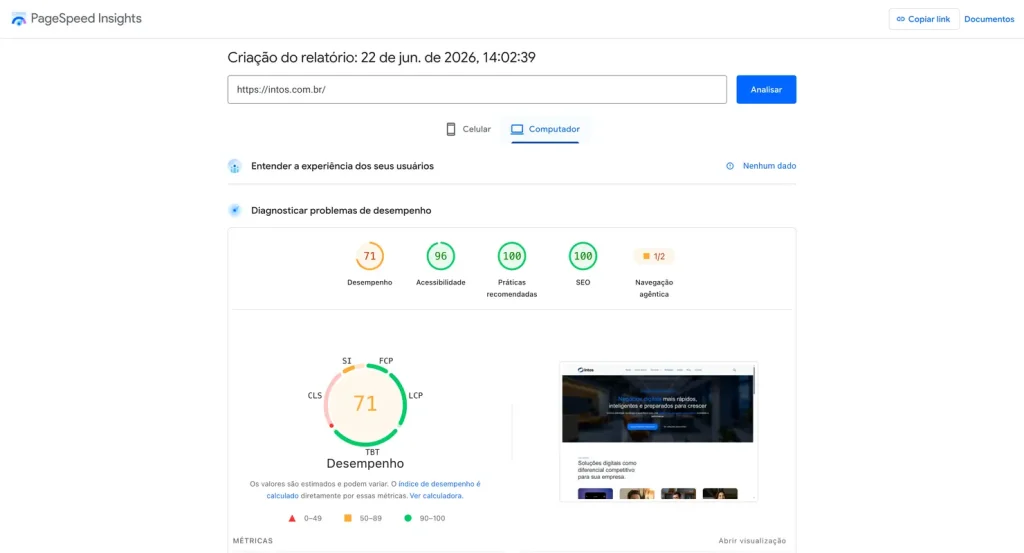Click the intos.com.br page screenshot thumbnail
1024x553 pixels.
658,432
